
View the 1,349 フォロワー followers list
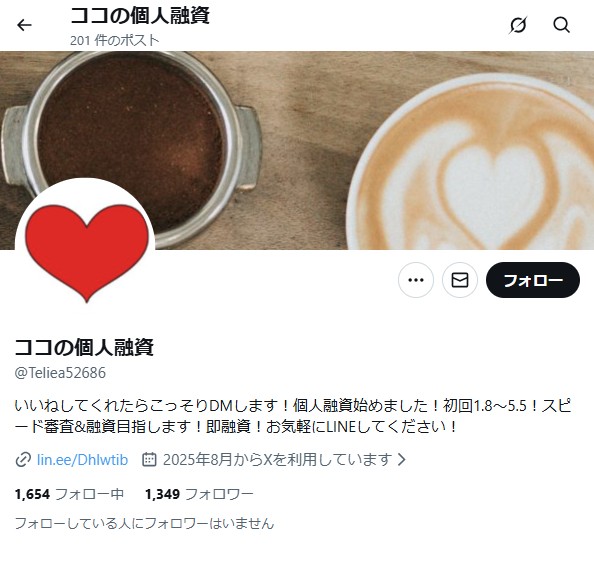point(199,494)
